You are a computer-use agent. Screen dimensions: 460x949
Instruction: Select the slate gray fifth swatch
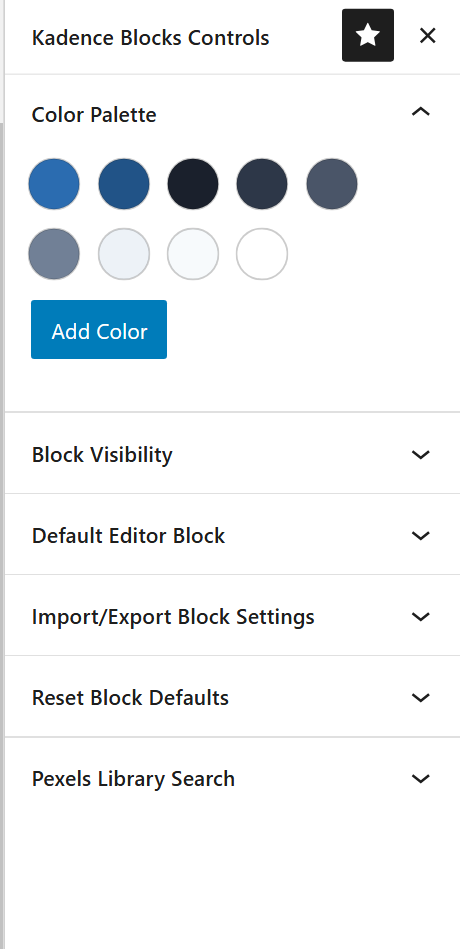coord(332,184)
